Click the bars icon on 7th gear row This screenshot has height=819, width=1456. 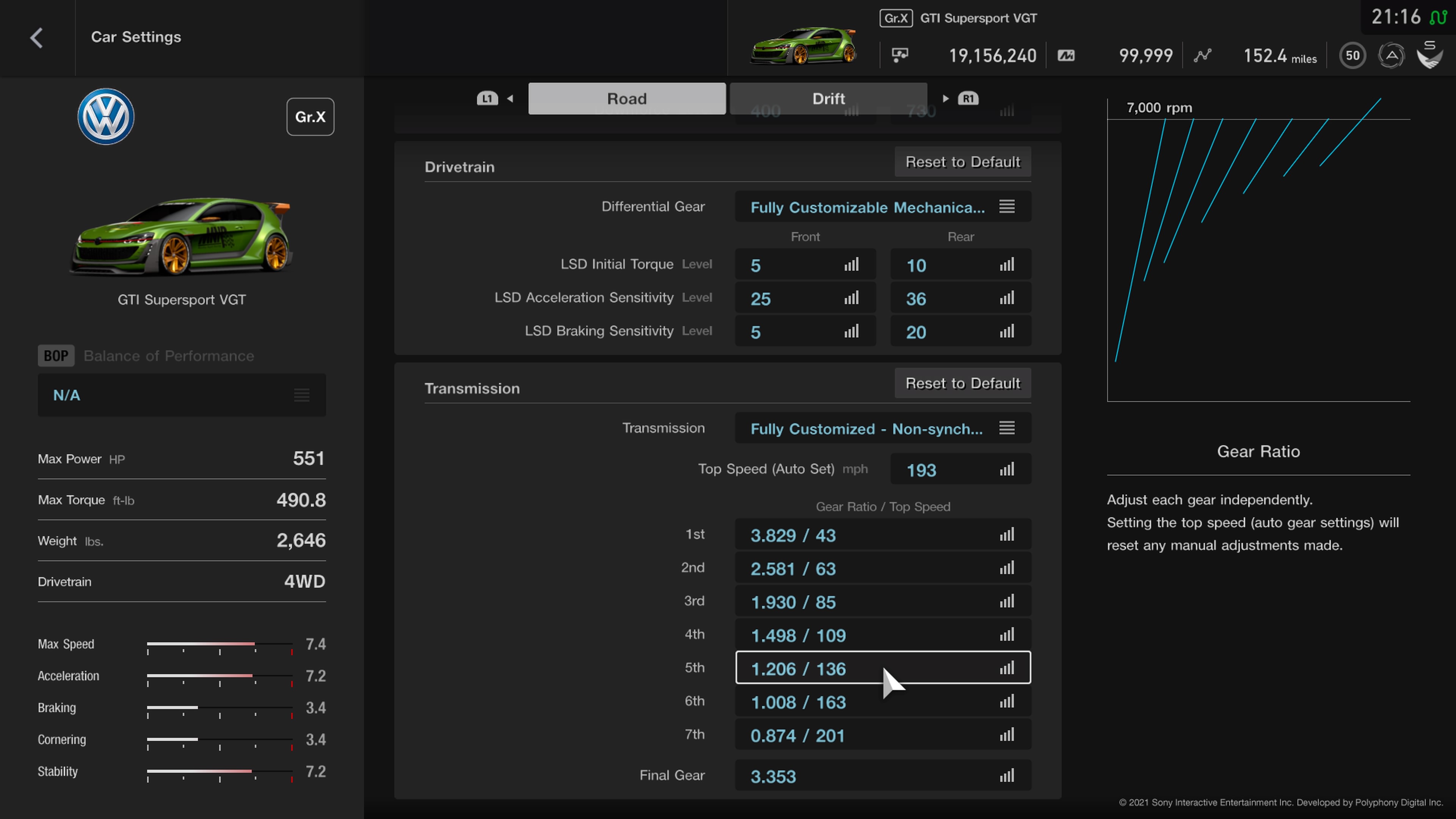1007,735
